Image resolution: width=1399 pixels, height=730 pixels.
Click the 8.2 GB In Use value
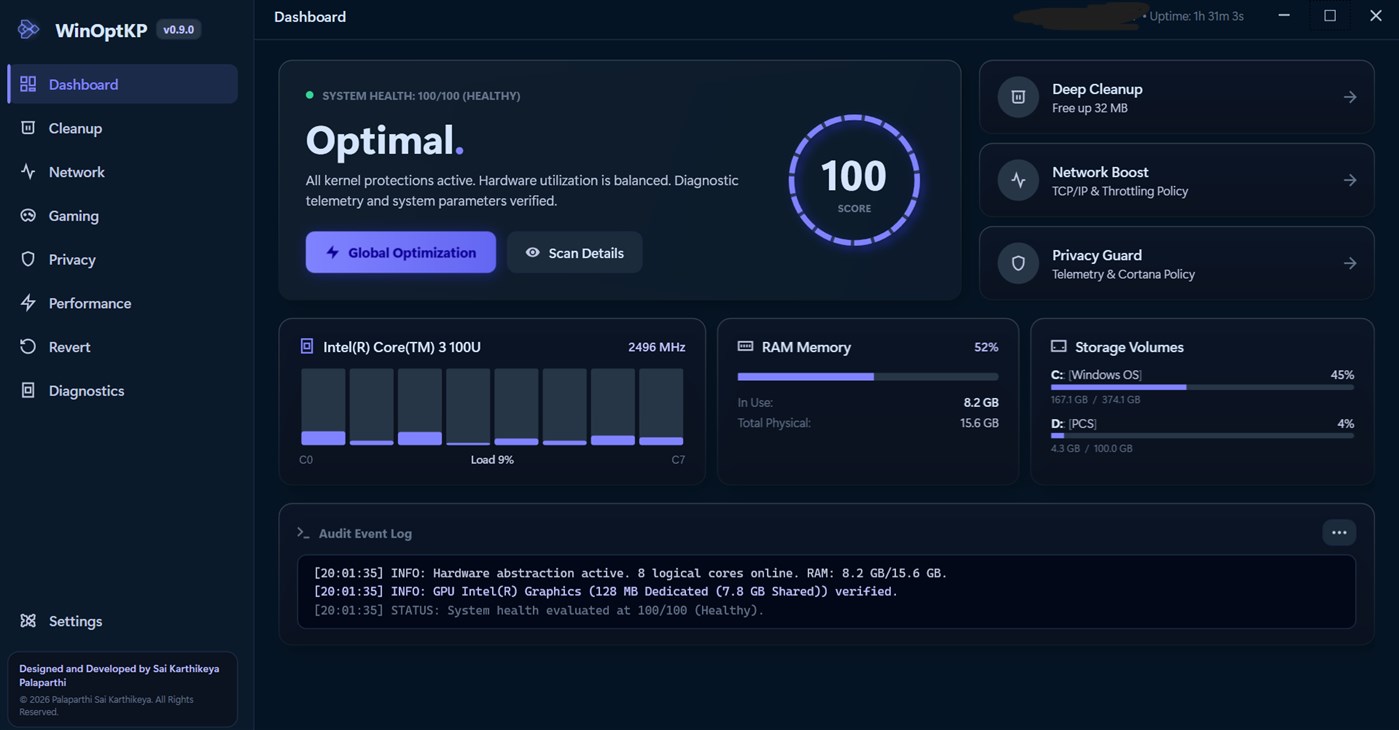981,402
